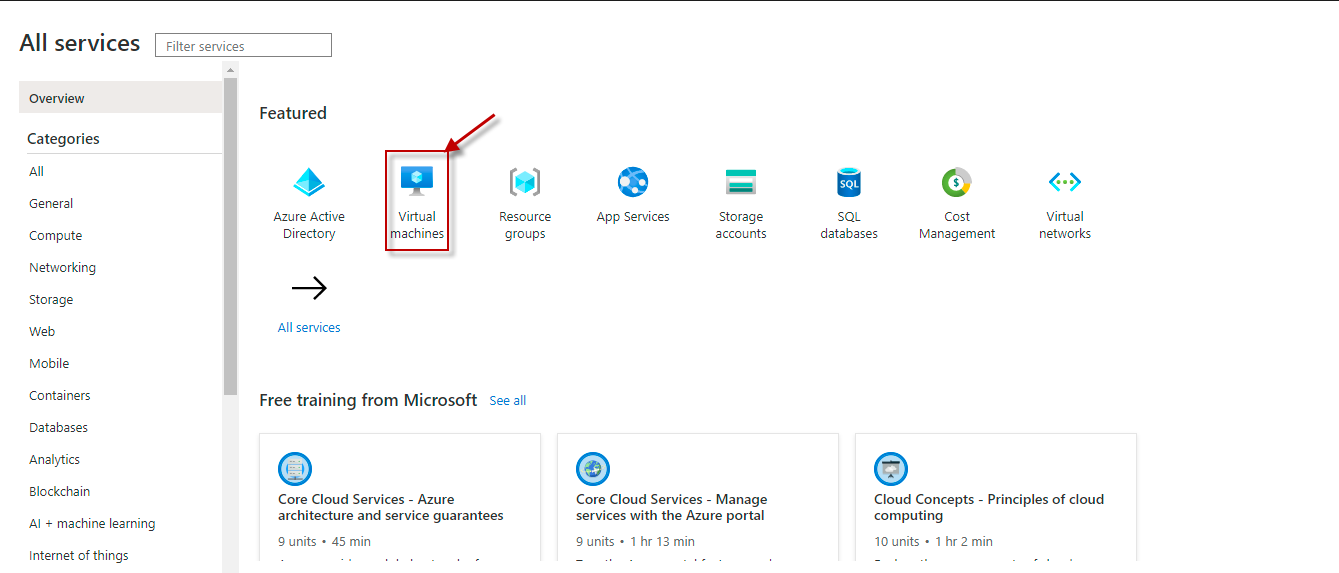The height and width of the screenshot is (573, 1339).
Task: Select the Web category
Action: click(42, 331)
